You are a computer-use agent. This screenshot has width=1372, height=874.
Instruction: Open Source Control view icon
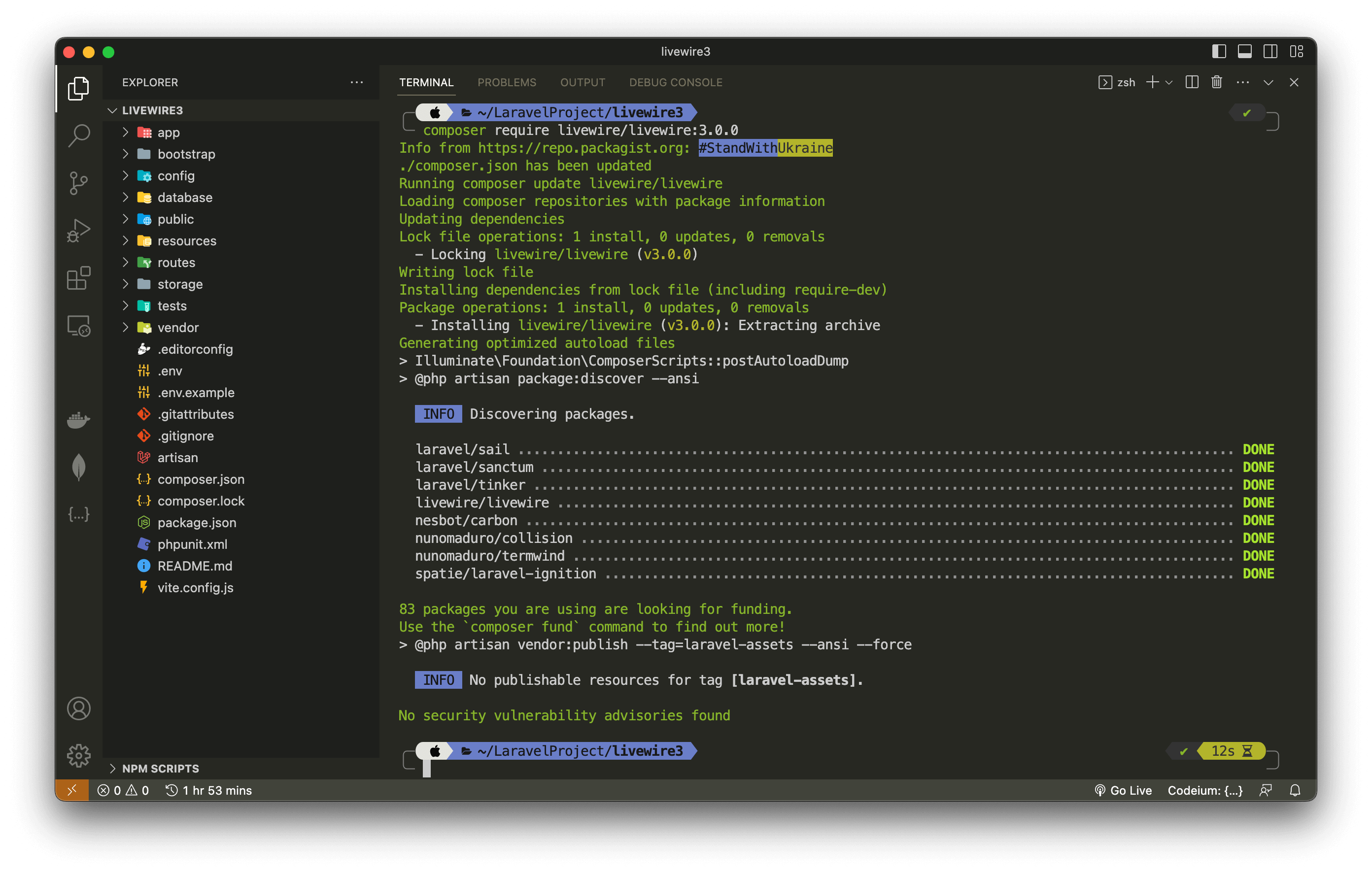[79, 183]
